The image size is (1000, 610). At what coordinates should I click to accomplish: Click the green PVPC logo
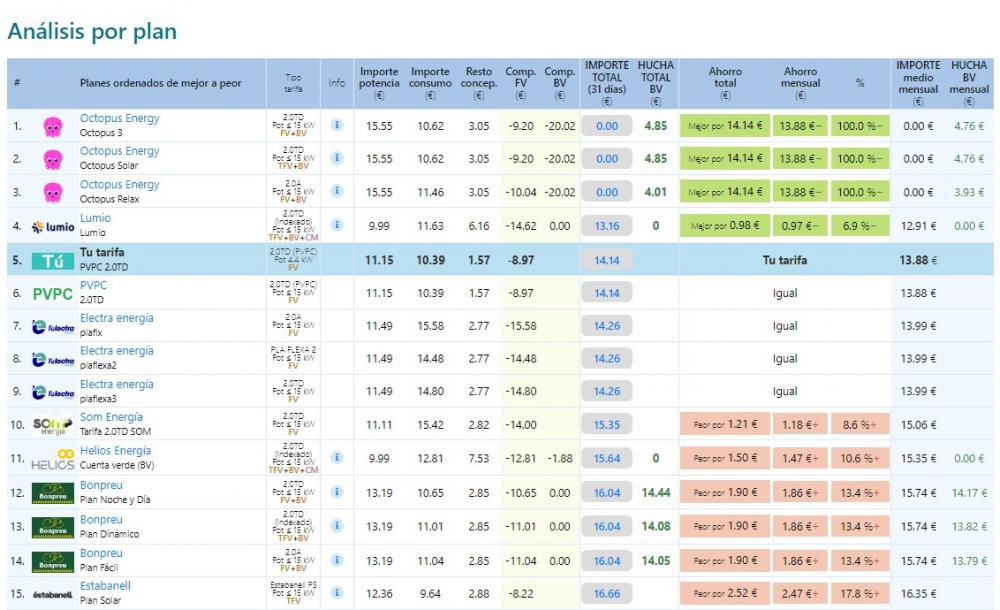[x=53, y=294]
